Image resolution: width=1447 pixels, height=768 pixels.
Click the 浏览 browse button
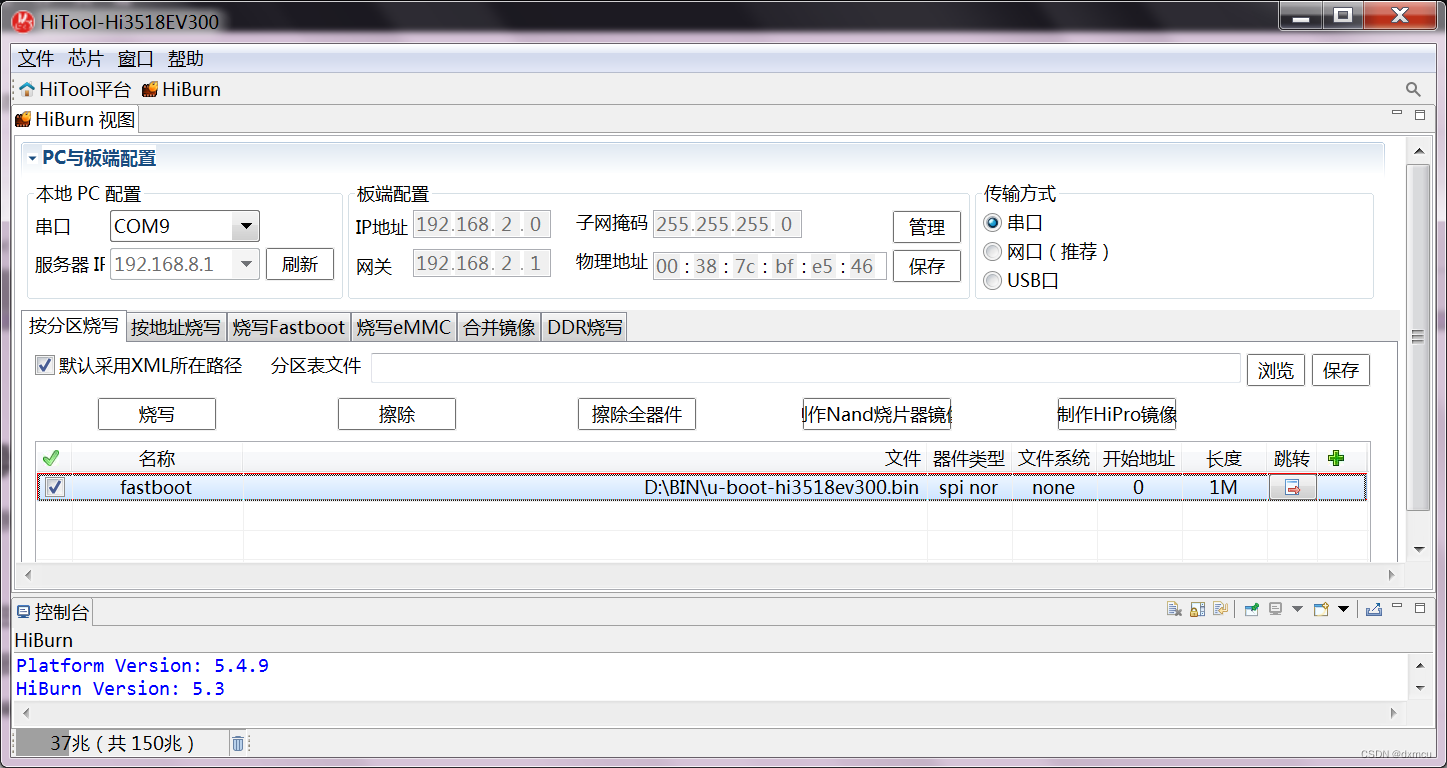1276,370
